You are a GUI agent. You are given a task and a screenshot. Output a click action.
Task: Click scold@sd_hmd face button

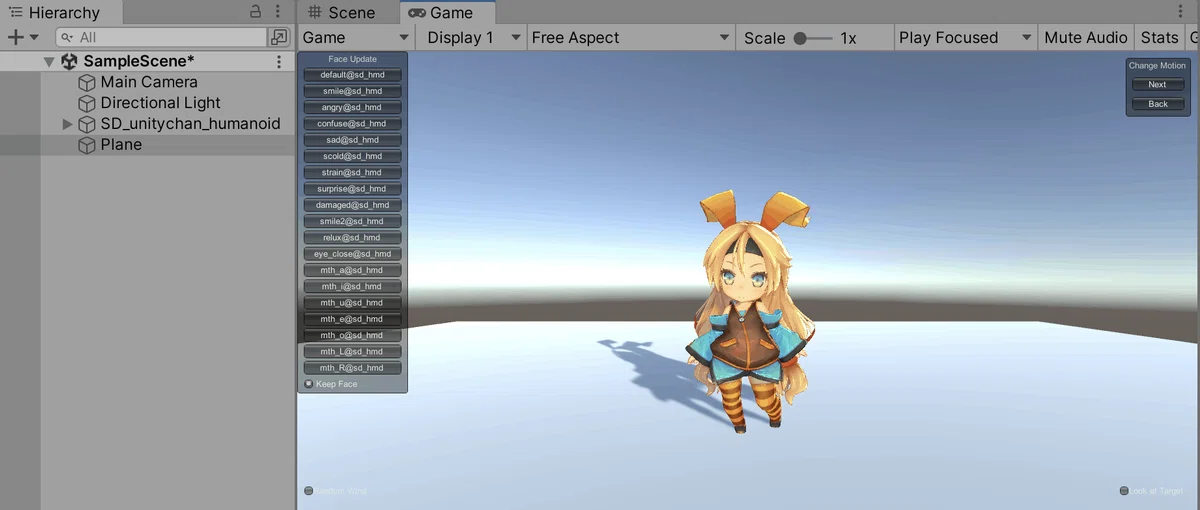tap(352, 156)
